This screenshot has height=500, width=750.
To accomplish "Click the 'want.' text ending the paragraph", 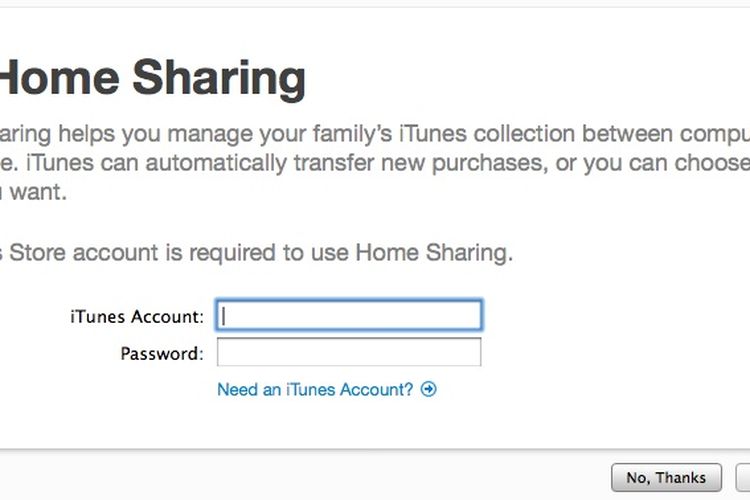I will coord(38,192).
